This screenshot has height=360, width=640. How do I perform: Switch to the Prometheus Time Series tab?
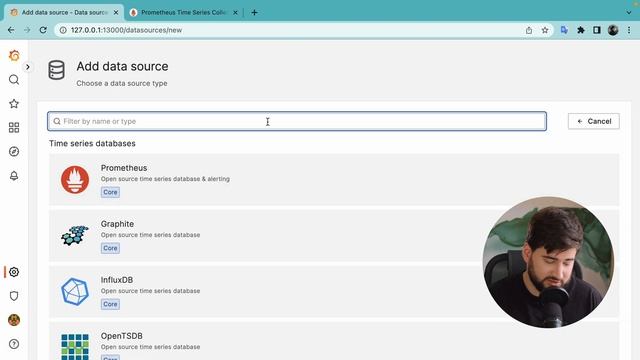pos(184,13)
